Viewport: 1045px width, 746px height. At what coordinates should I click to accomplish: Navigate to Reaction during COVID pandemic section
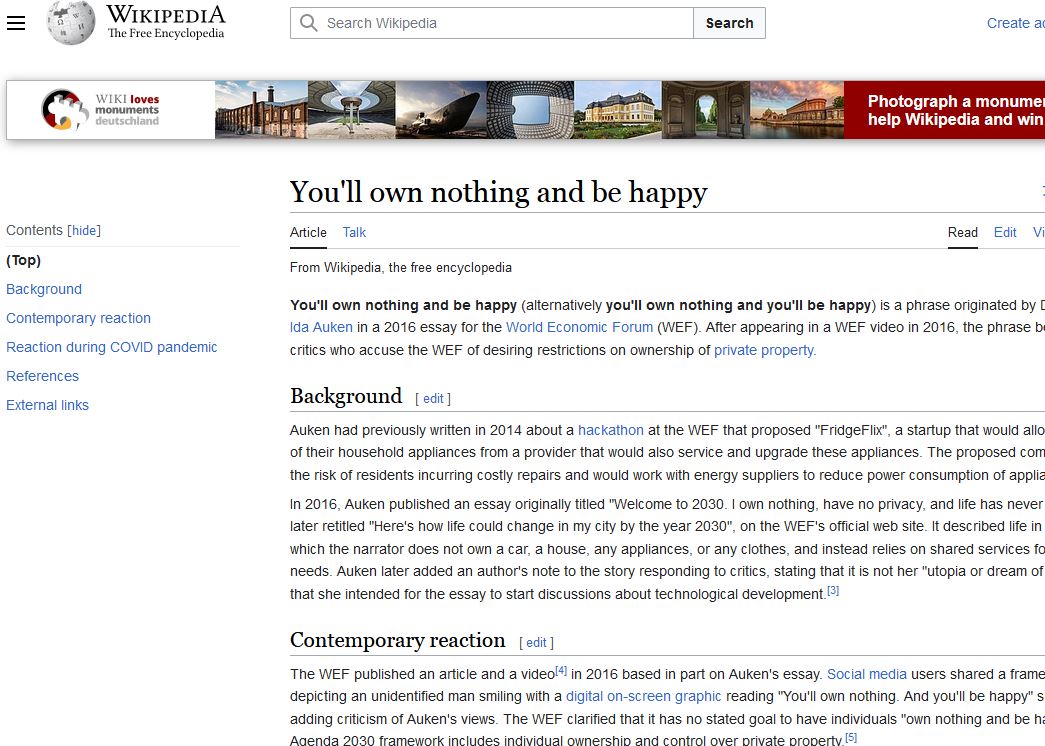[111, 347]
